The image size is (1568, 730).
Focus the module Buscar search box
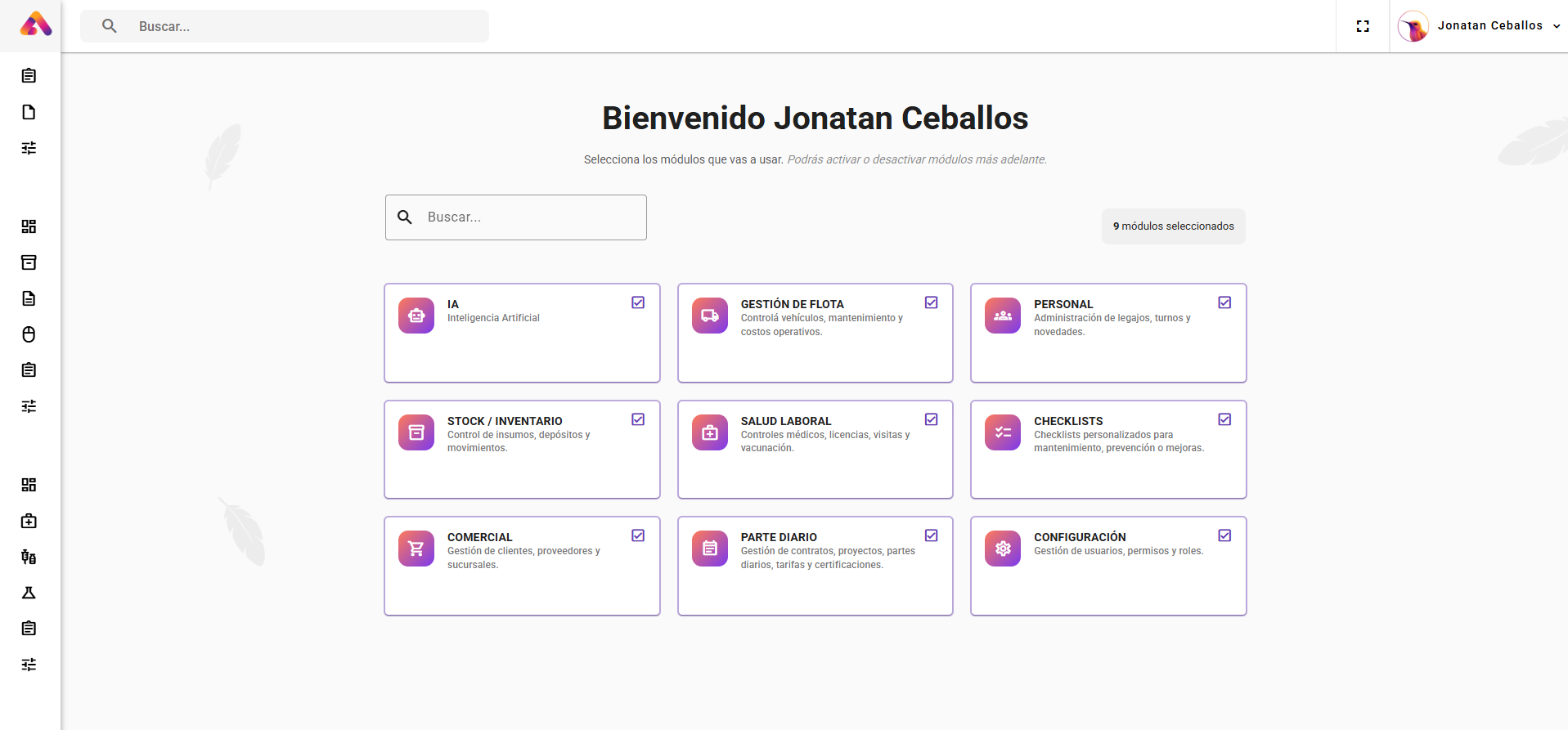pyautogui.click(x=516, y=217)
